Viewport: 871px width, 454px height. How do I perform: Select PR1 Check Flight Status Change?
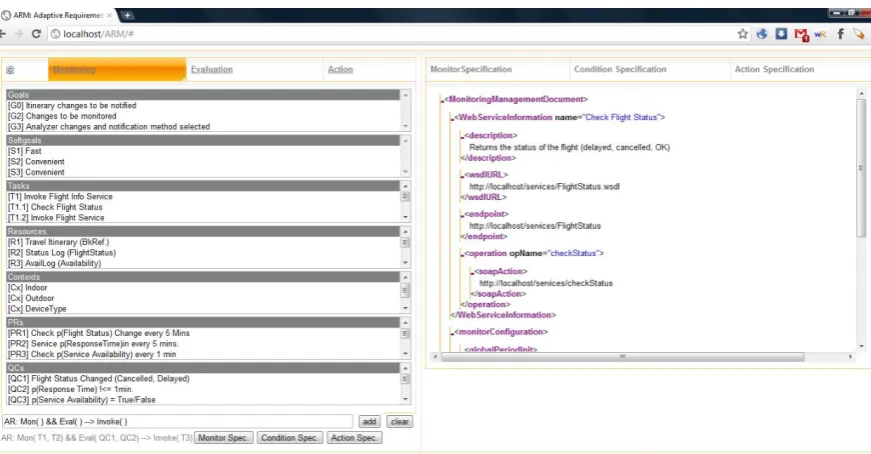click(x=203, y=333)
